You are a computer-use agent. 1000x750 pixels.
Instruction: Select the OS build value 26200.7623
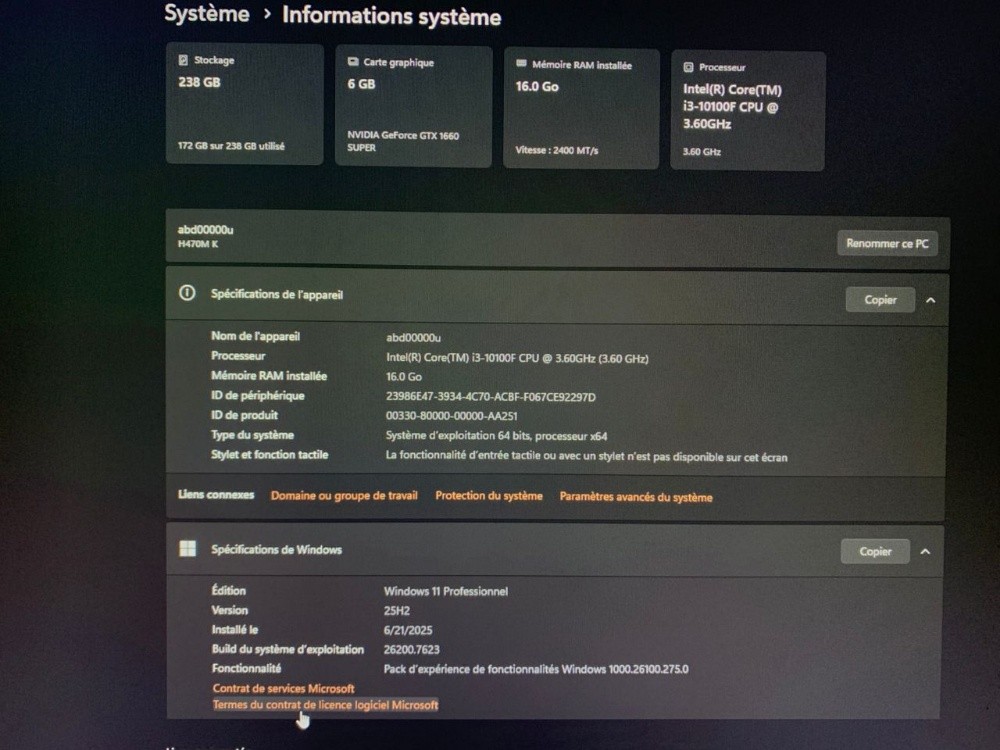coord(411,649)
